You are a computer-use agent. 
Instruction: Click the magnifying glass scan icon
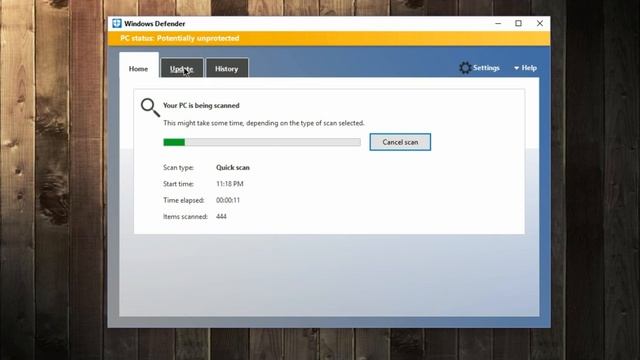(x=150, y=107)
